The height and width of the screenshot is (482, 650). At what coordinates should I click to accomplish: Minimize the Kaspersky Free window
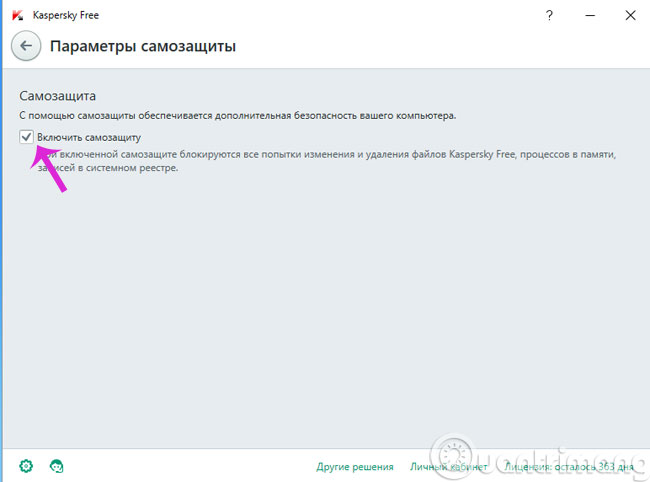coord(590,15)
